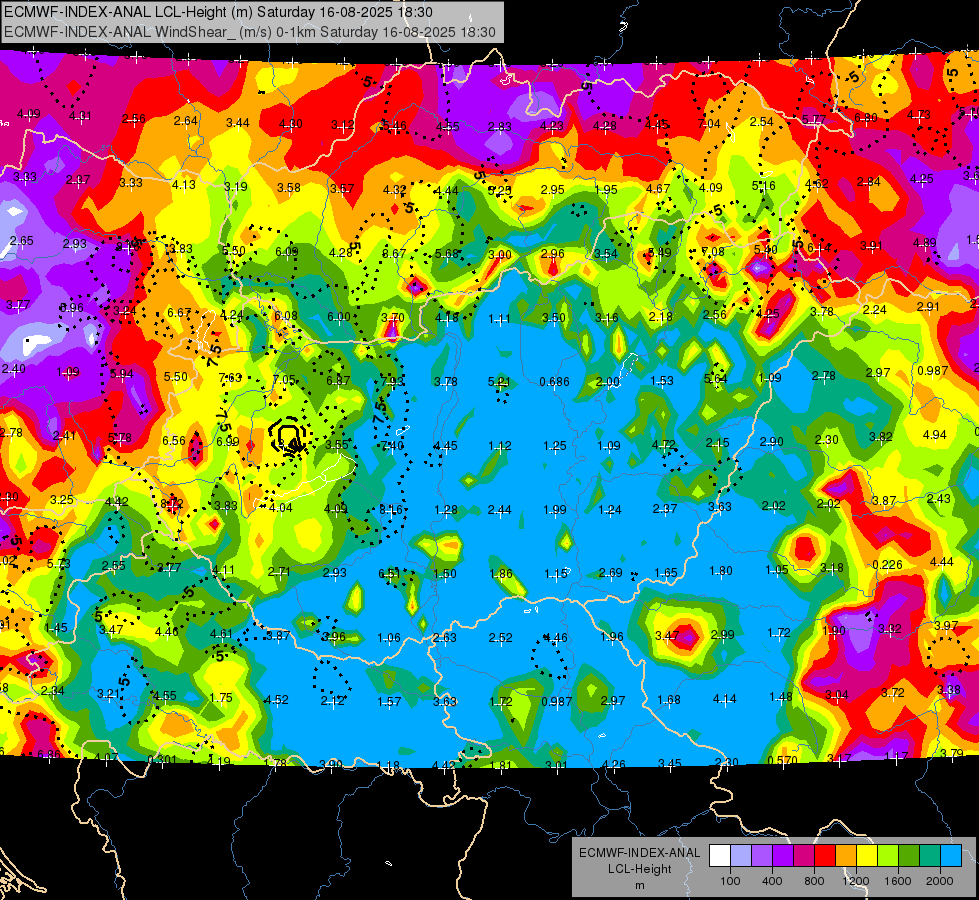Click legend label 1200
This screenshot has width=979, height=900.
pyautogui.click(x=856, y=881)
